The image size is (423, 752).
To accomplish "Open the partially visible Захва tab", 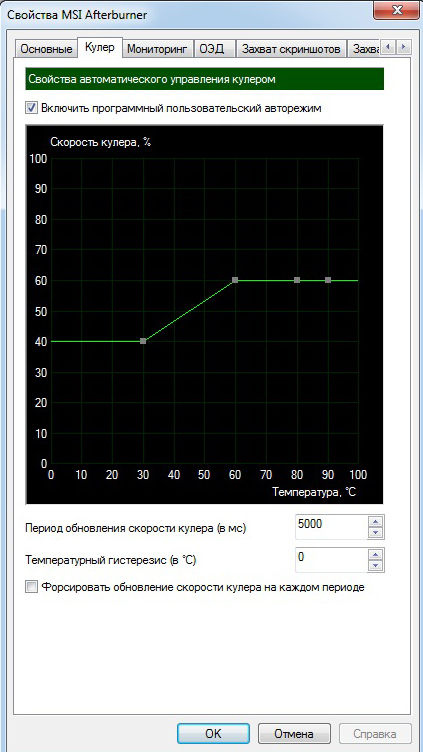I will point(364,49).
